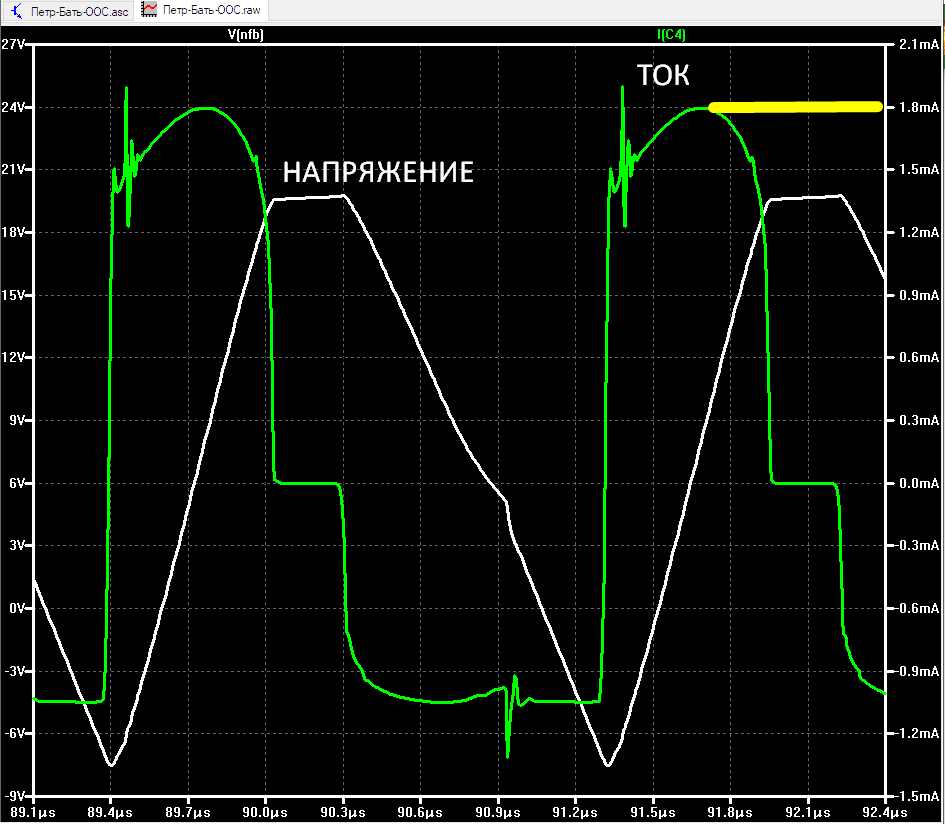Click the 2.1mA right axis label
The image size is (945, 824).
(x=919, y=44)
